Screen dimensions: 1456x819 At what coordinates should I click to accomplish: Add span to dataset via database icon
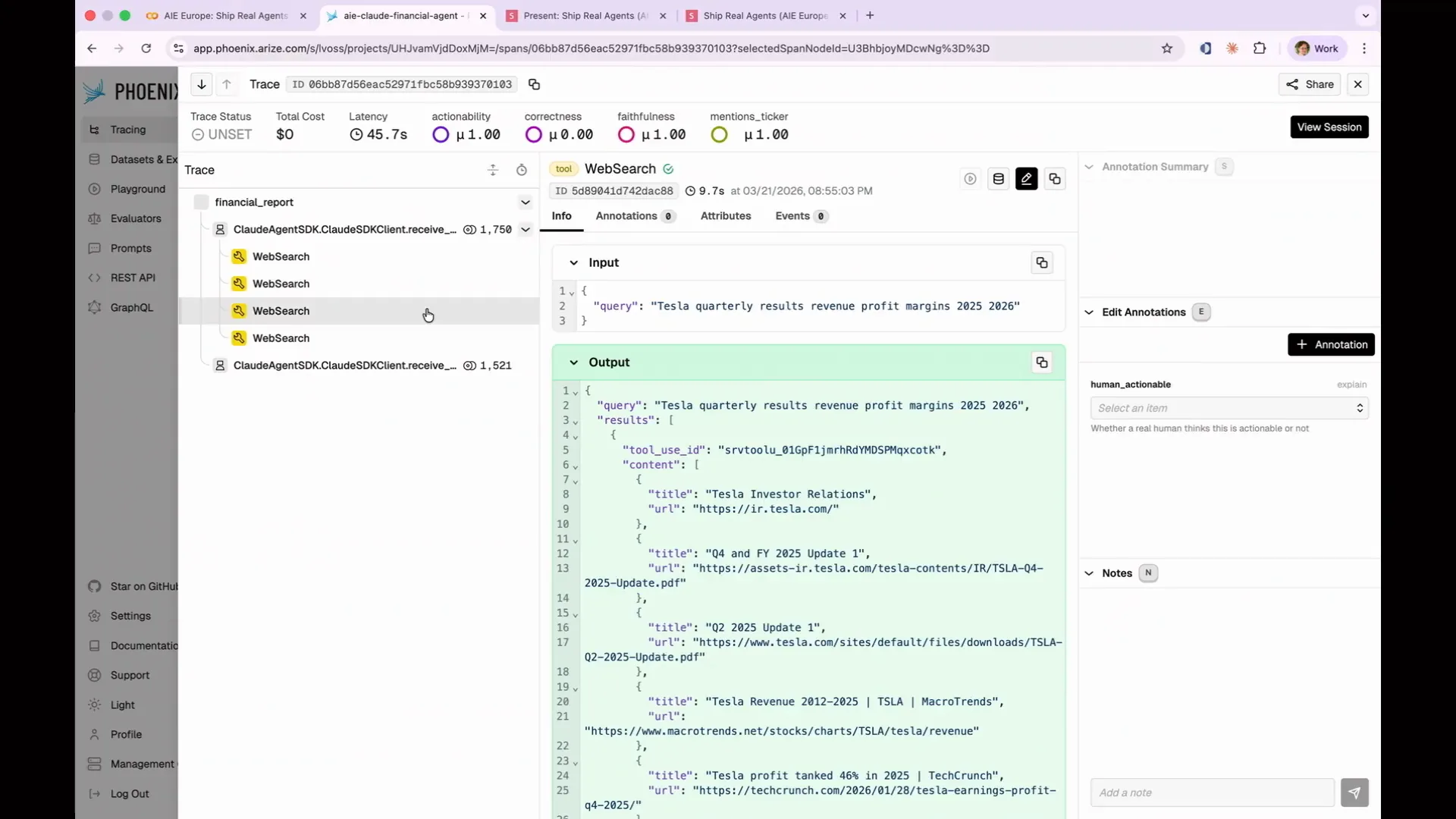click(x=999, y=179)
